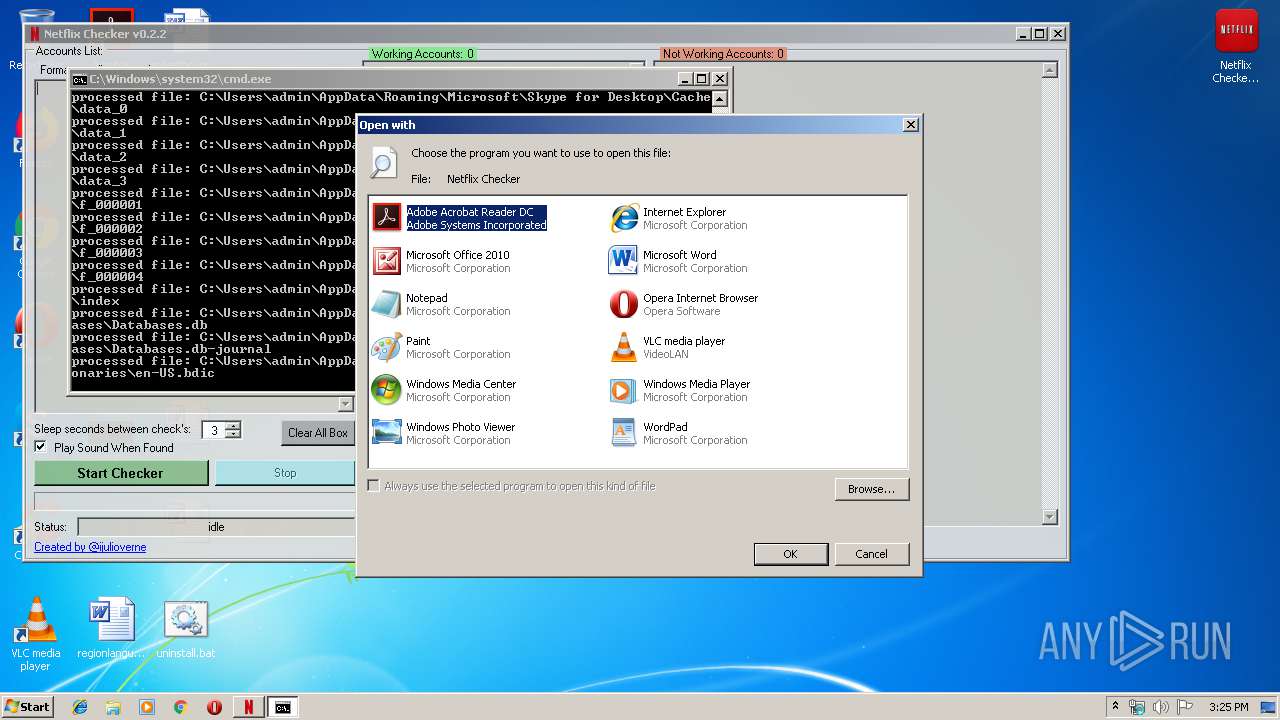1280x720 pixels.
Task: Open VLC media player desktop shortcut
Action: coord(36,634)
